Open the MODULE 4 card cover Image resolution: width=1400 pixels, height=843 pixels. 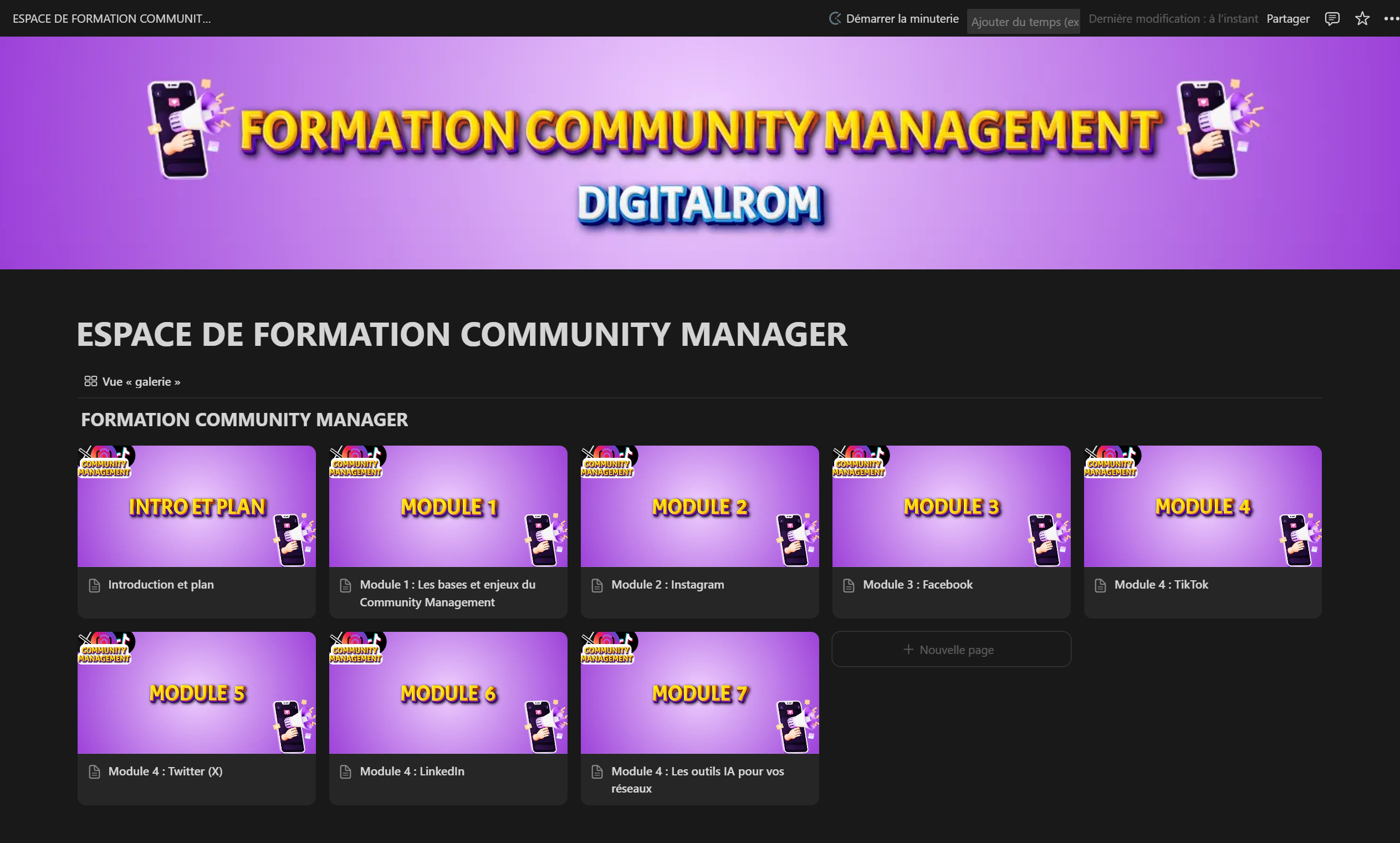[1202, 506]
